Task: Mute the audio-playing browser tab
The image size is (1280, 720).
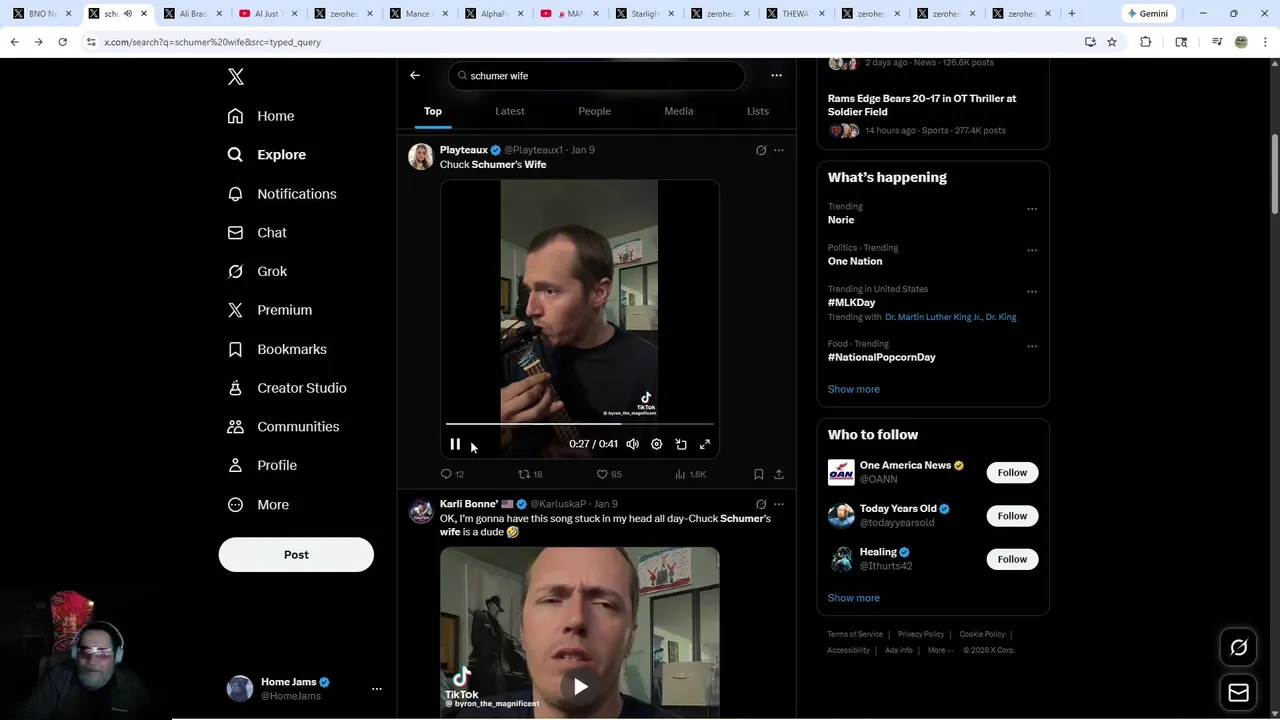Action: click(x=127, y=14)
